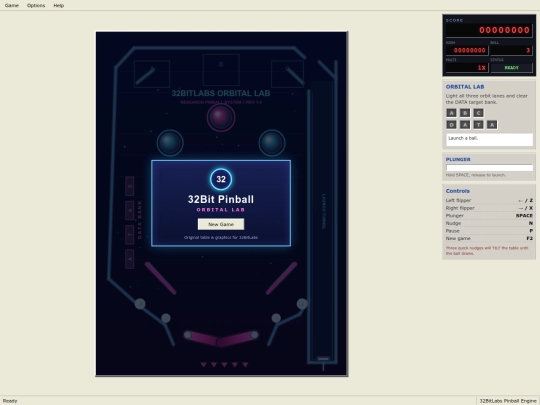Image resolution: width=540 pixels, height=405 pixels.
Task: Click the PLUNGER panel heading
Action: (x=458, y=159)
